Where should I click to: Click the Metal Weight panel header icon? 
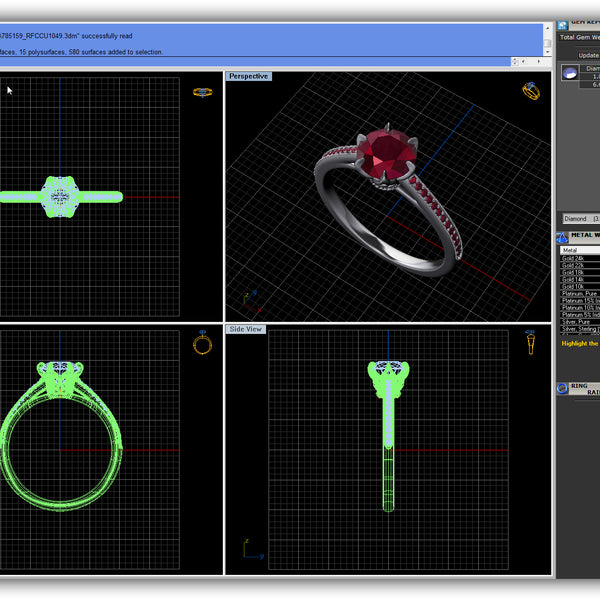click(562, 237)
